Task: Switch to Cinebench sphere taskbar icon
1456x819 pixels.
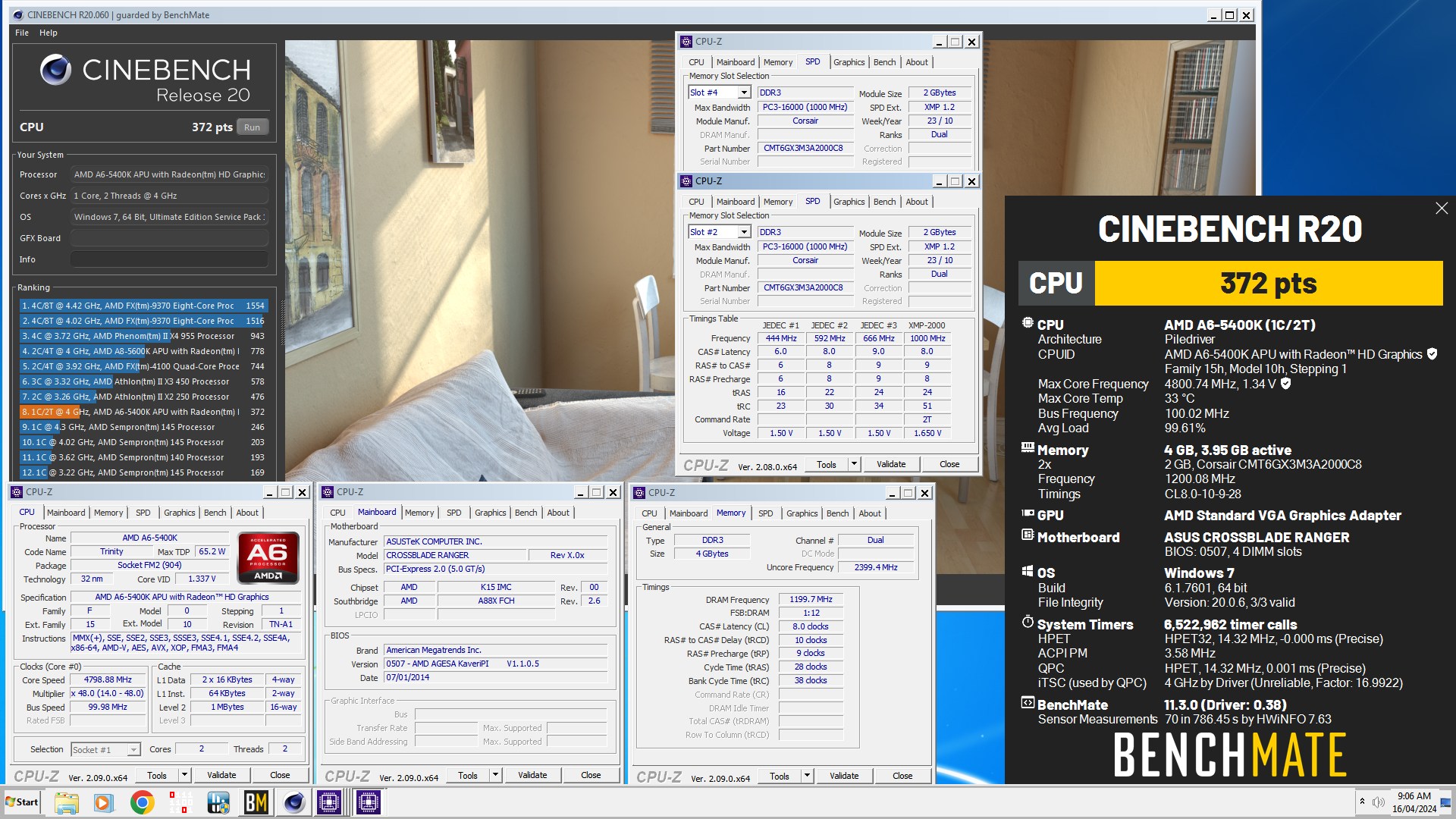Action: (294, 802)
